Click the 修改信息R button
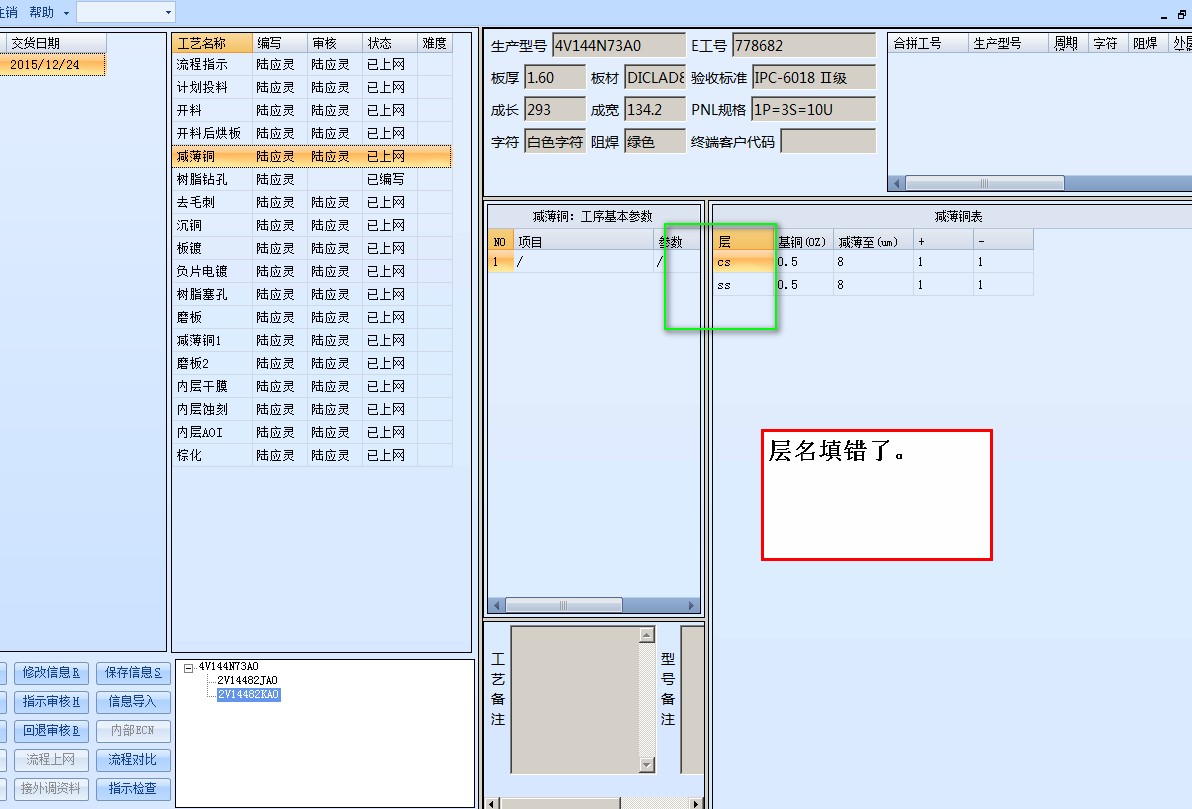Image resolution: width=1192 pixels, height=809 pixels. 51,673
